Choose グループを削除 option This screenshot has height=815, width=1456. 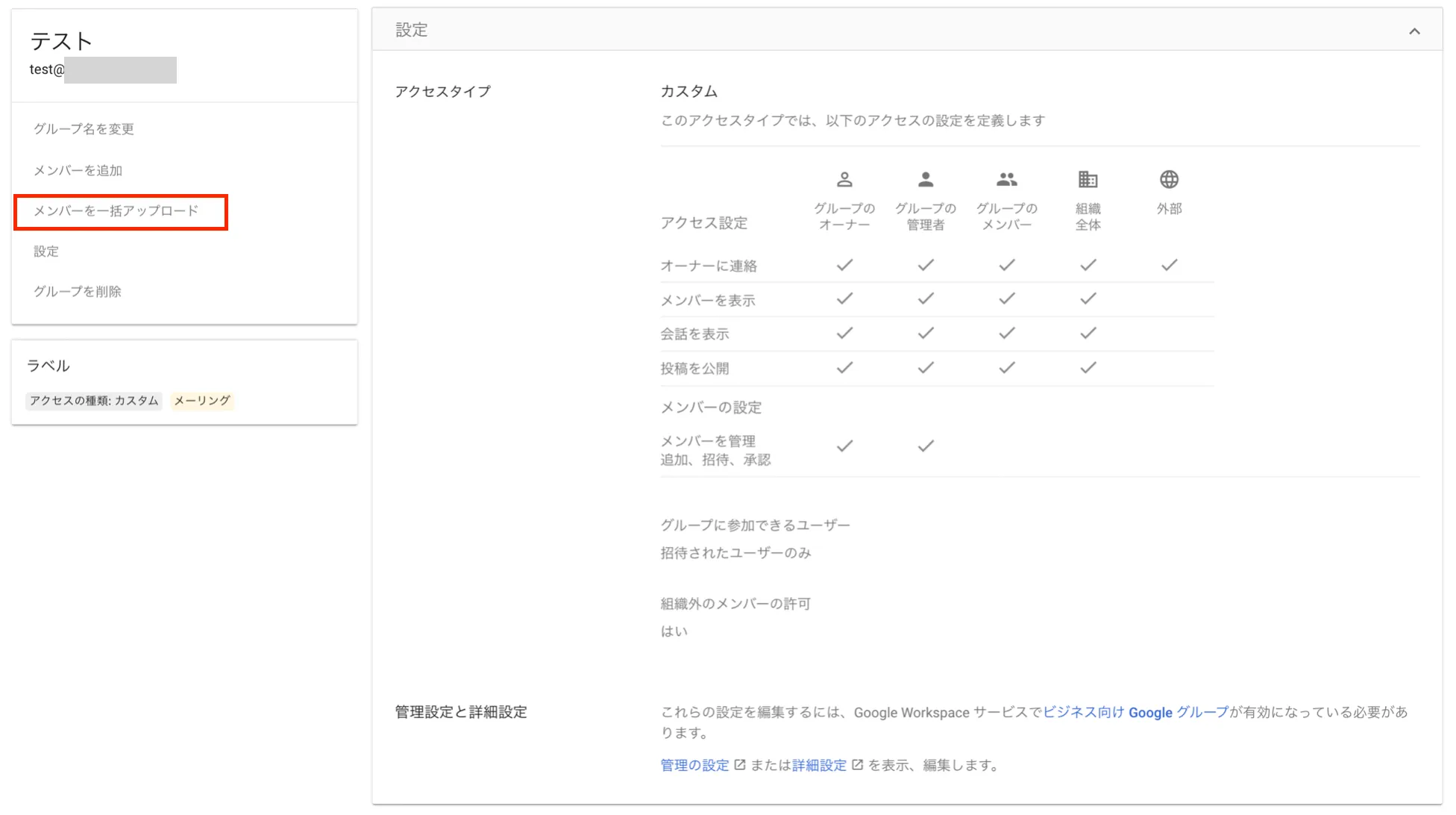coord(78,292)
